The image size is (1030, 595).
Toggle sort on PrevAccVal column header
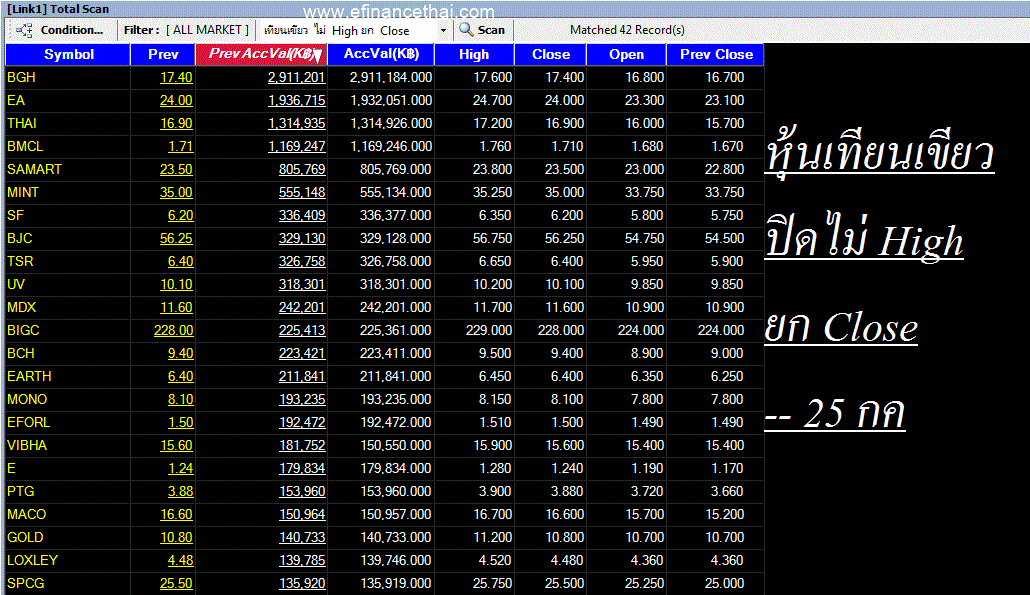pos(261,55)
